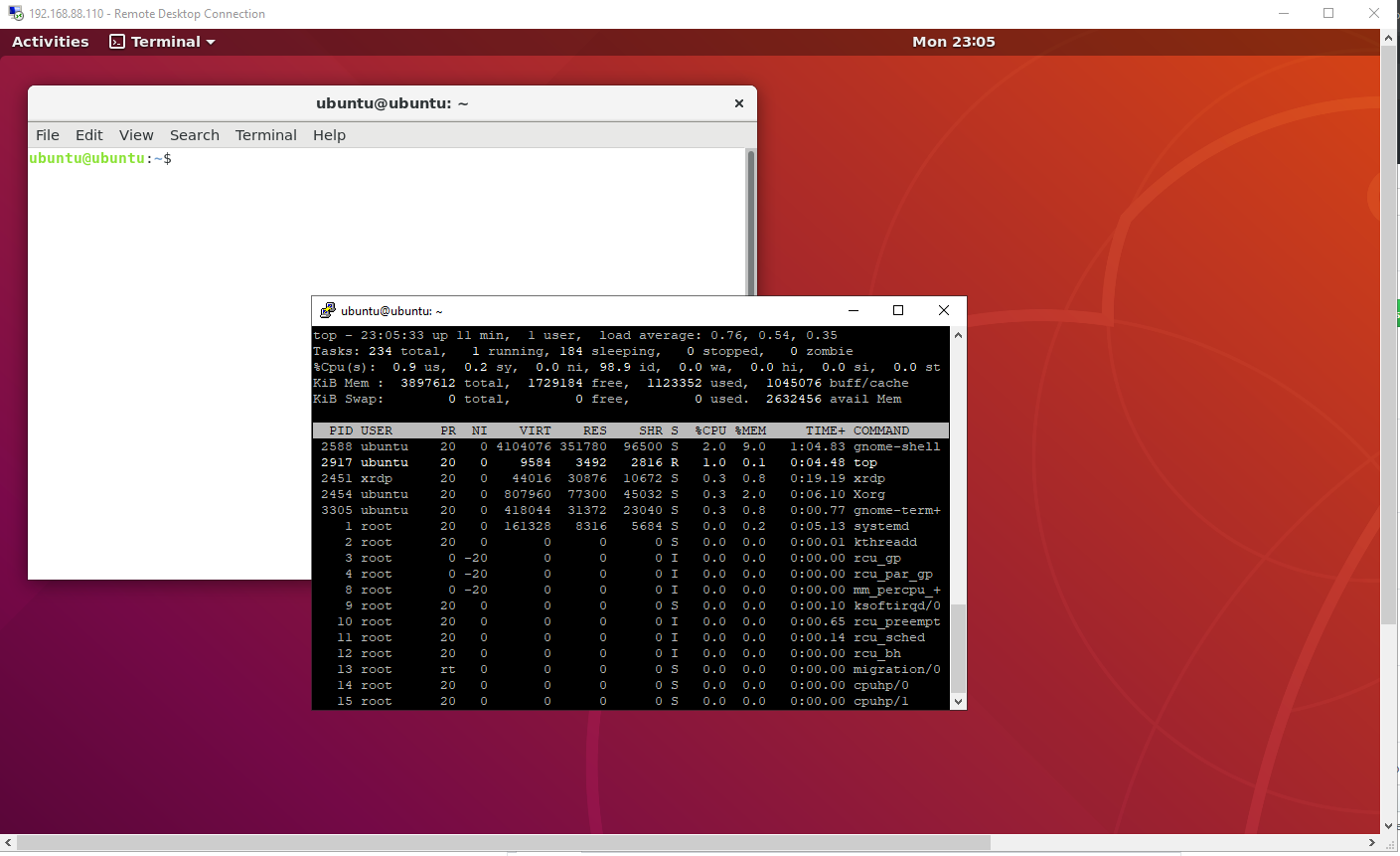Click the scrollbar down arrow in the top window

(x=956, y=700)
